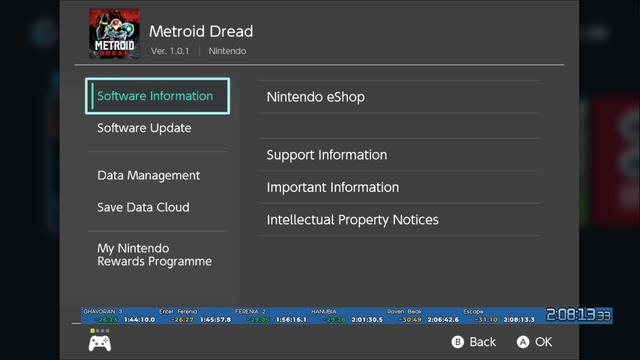Click the 1:45:57.8 split time
The width and height of the screenshot is (640, 360).
(216, 320)
